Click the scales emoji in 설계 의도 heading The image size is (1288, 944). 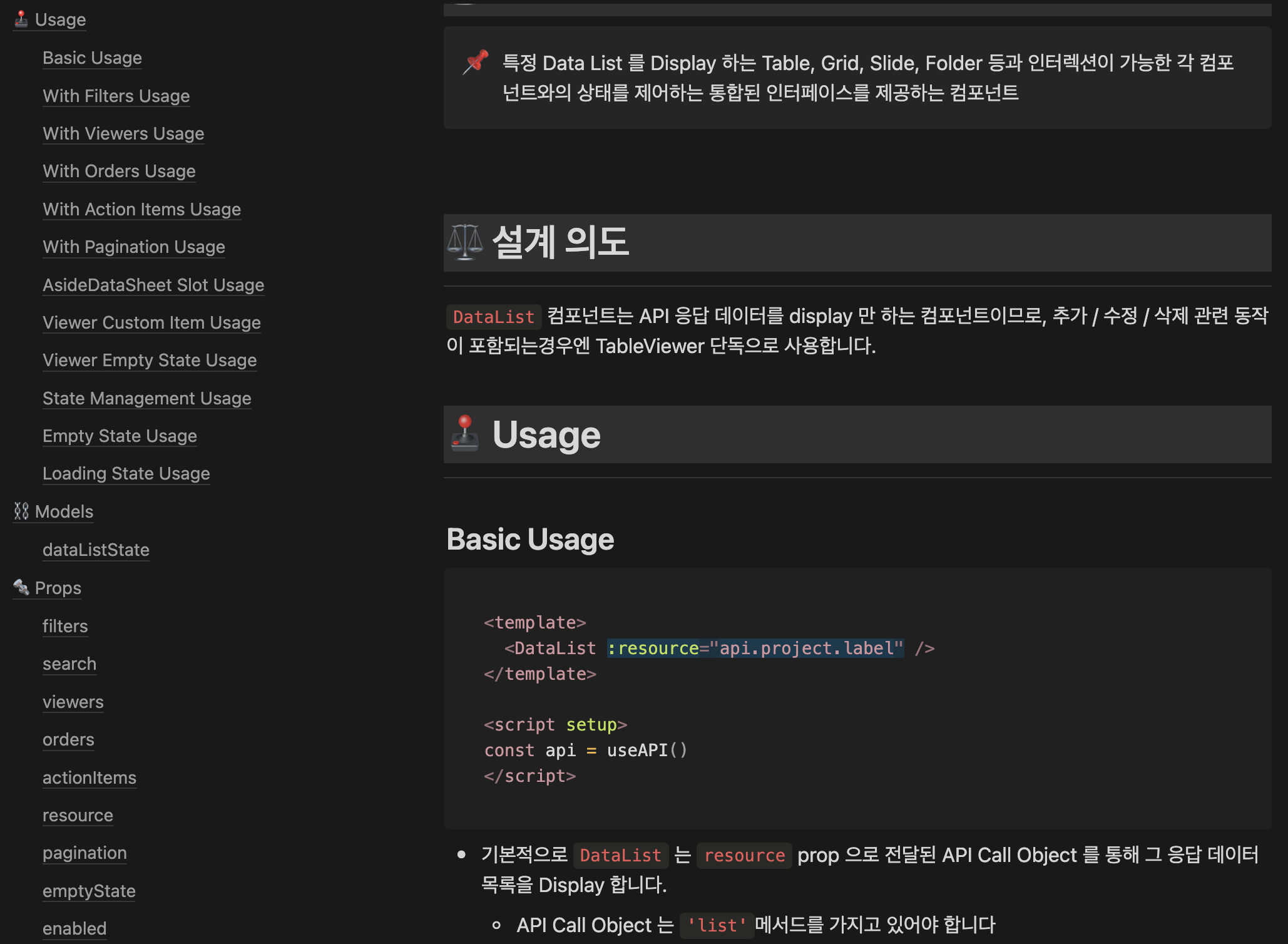[465, 242]
